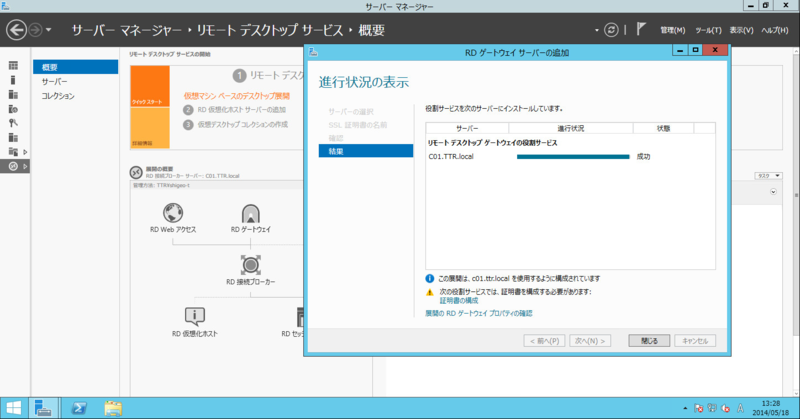Open the Windows Start button
The image size is (800, 419).
click(x=14, y=408)
